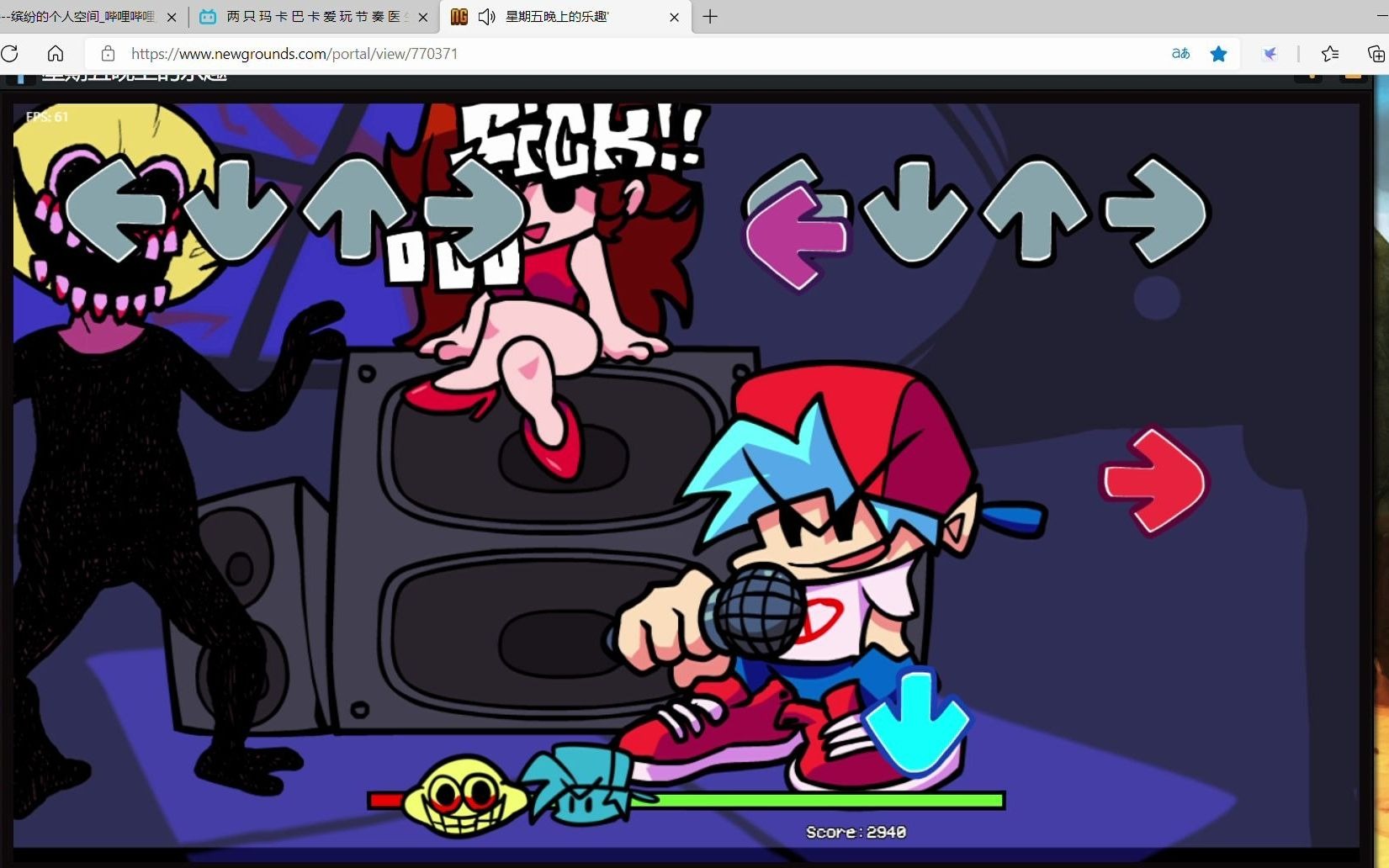This screenshot has height=868, width=1389.
Task: Close the 两只玛卡巴卡爱玩节奏医 tab
Action: click(423, 17)
